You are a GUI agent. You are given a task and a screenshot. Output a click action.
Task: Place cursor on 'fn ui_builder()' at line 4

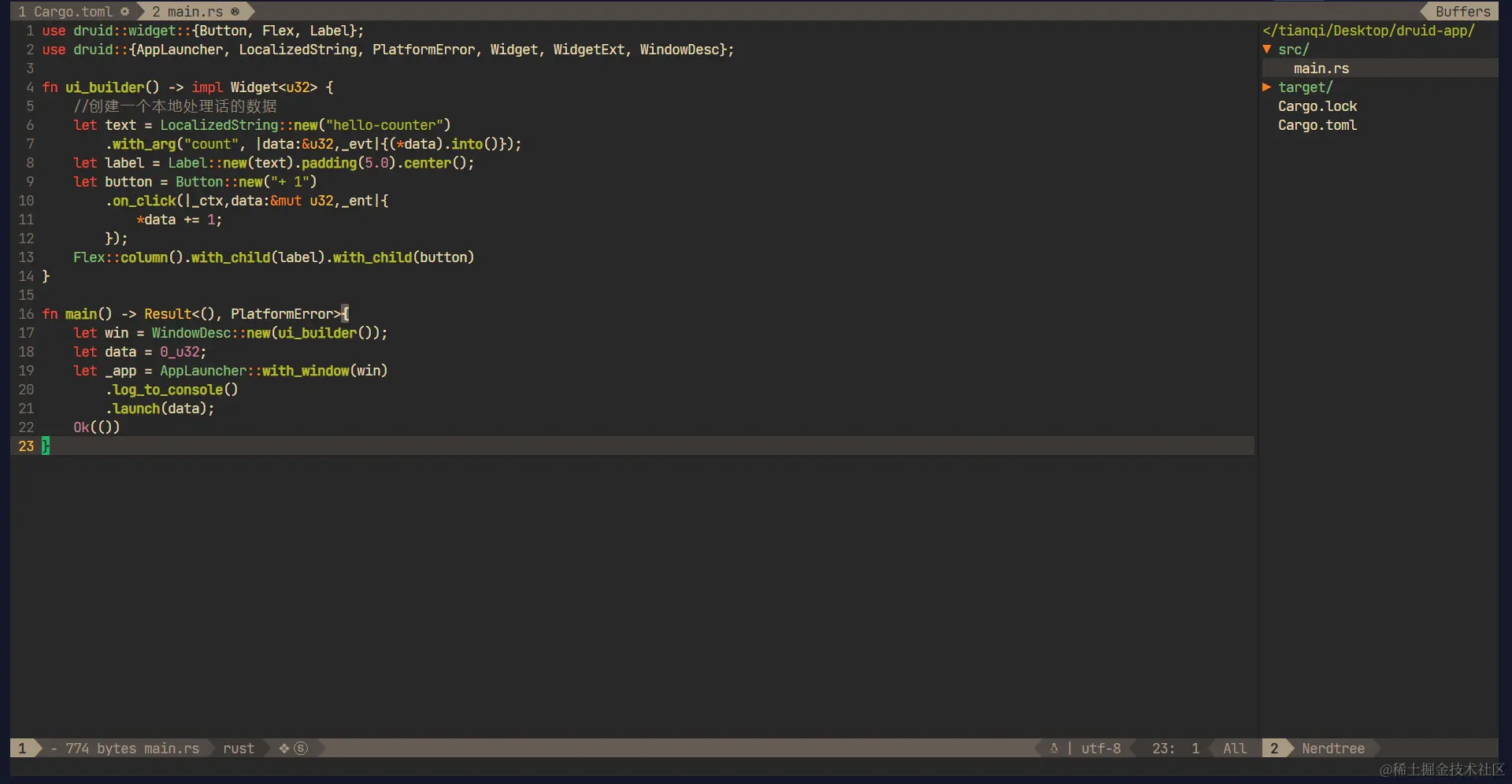pyautogui.click(x=101, y=87)
